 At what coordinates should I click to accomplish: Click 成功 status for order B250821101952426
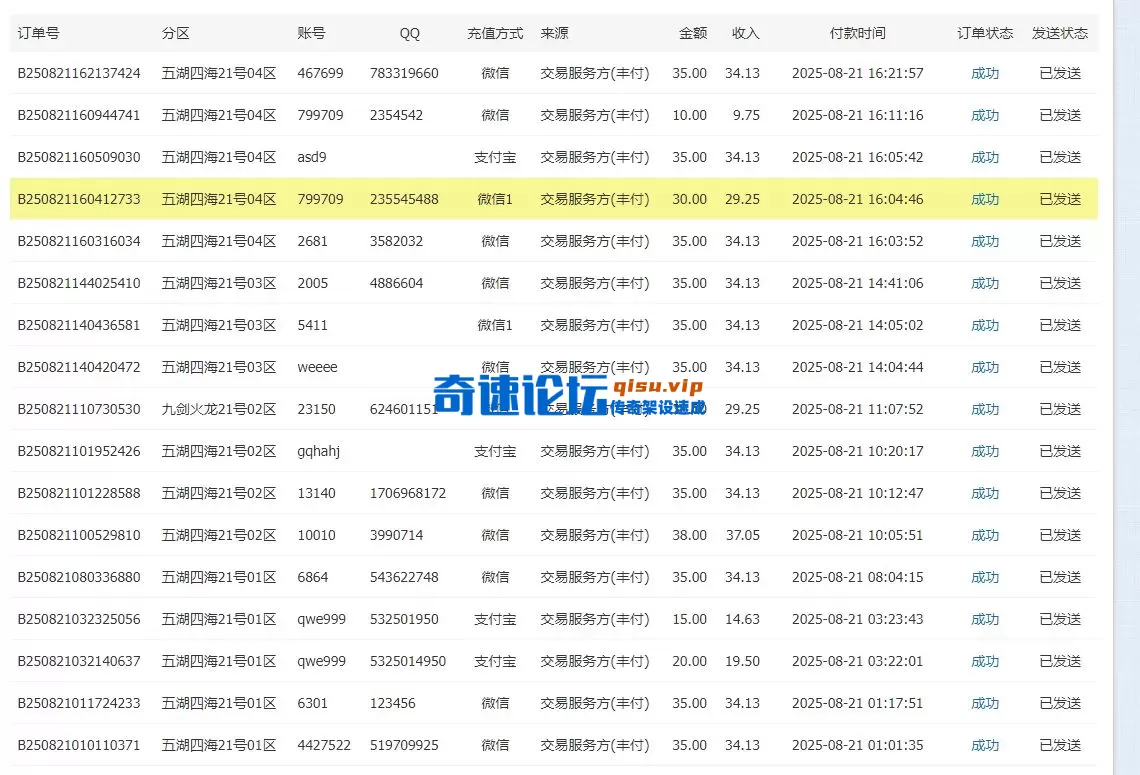click(984, 451)
